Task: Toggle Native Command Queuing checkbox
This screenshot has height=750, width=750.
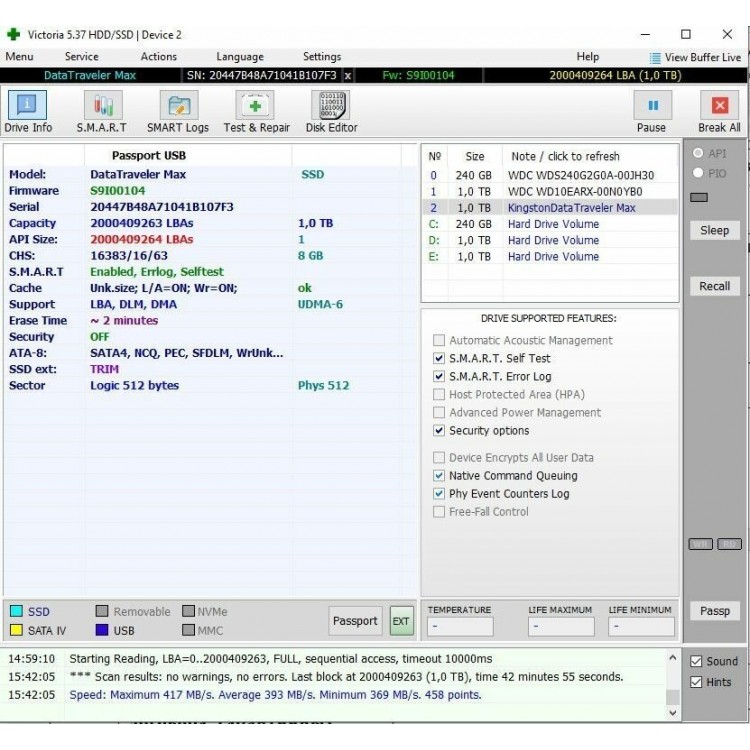Action: pyautogui.click(x=439, y=475)
